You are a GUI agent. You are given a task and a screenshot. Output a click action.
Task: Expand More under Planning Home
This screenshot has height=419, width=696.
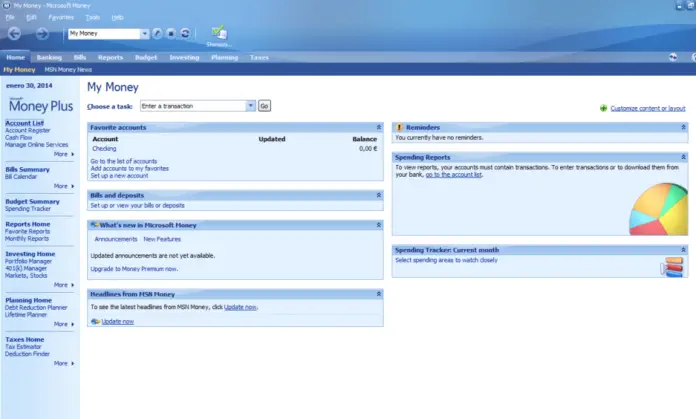(x=64, y=324)
